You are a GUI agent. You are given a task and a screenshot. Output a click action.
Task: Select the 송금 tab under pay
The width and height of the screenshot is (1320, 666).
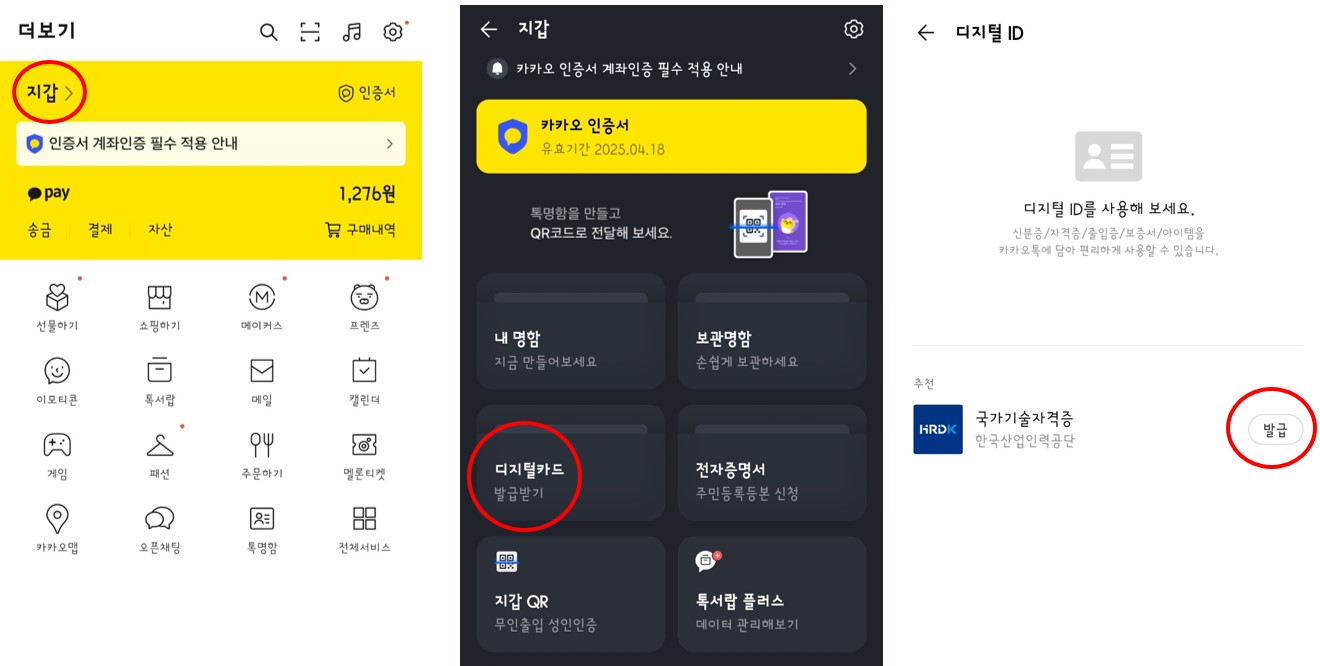coord(39,229)
